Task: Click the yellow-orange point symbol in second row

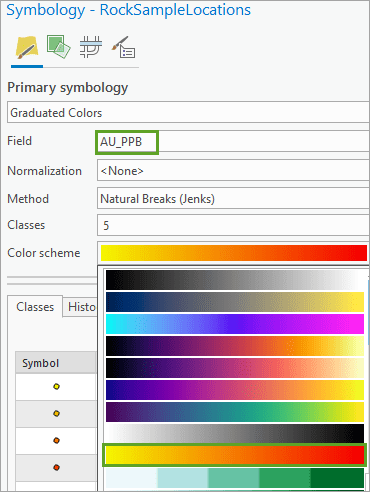Action: 56,413
